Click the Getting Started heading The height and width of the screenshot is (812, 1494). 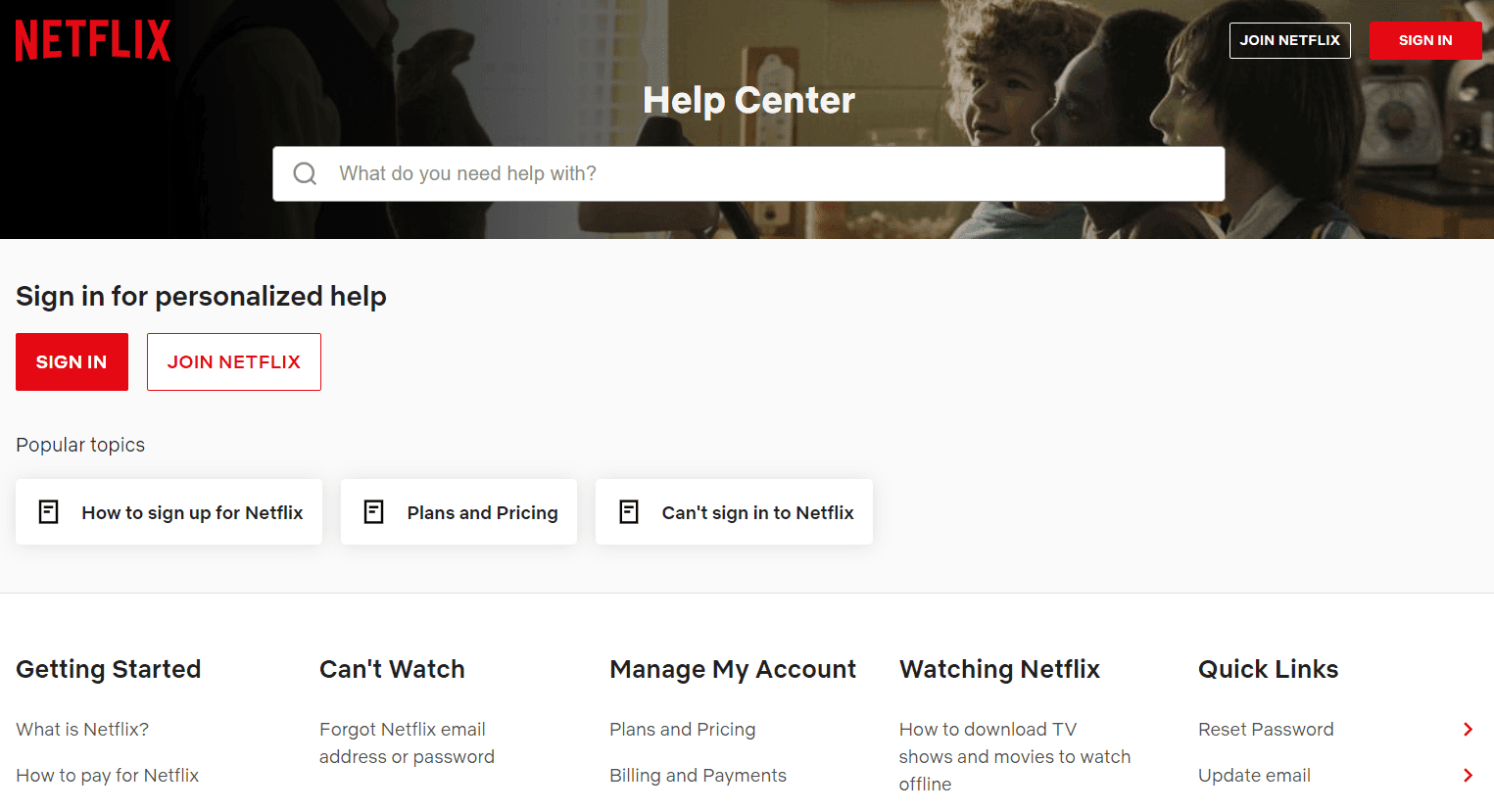click(109, 669)
